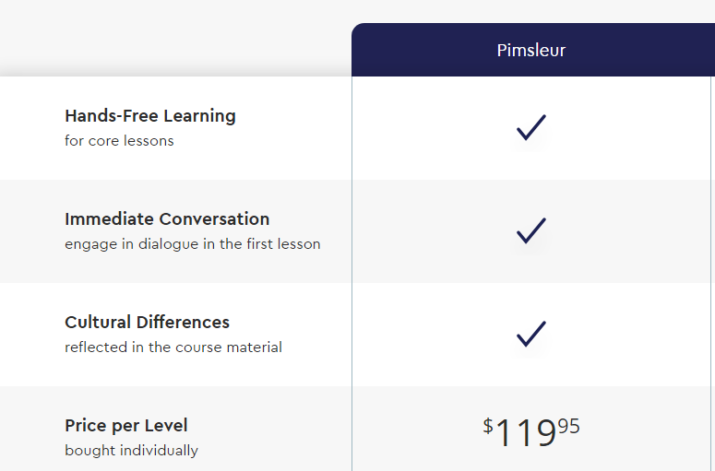Image resolution: width=715 pixels, height=471 pixels.
Task: Click the Hands-Free Learning row checkmark
Action: pyautogui.click(x=531, y=127)
